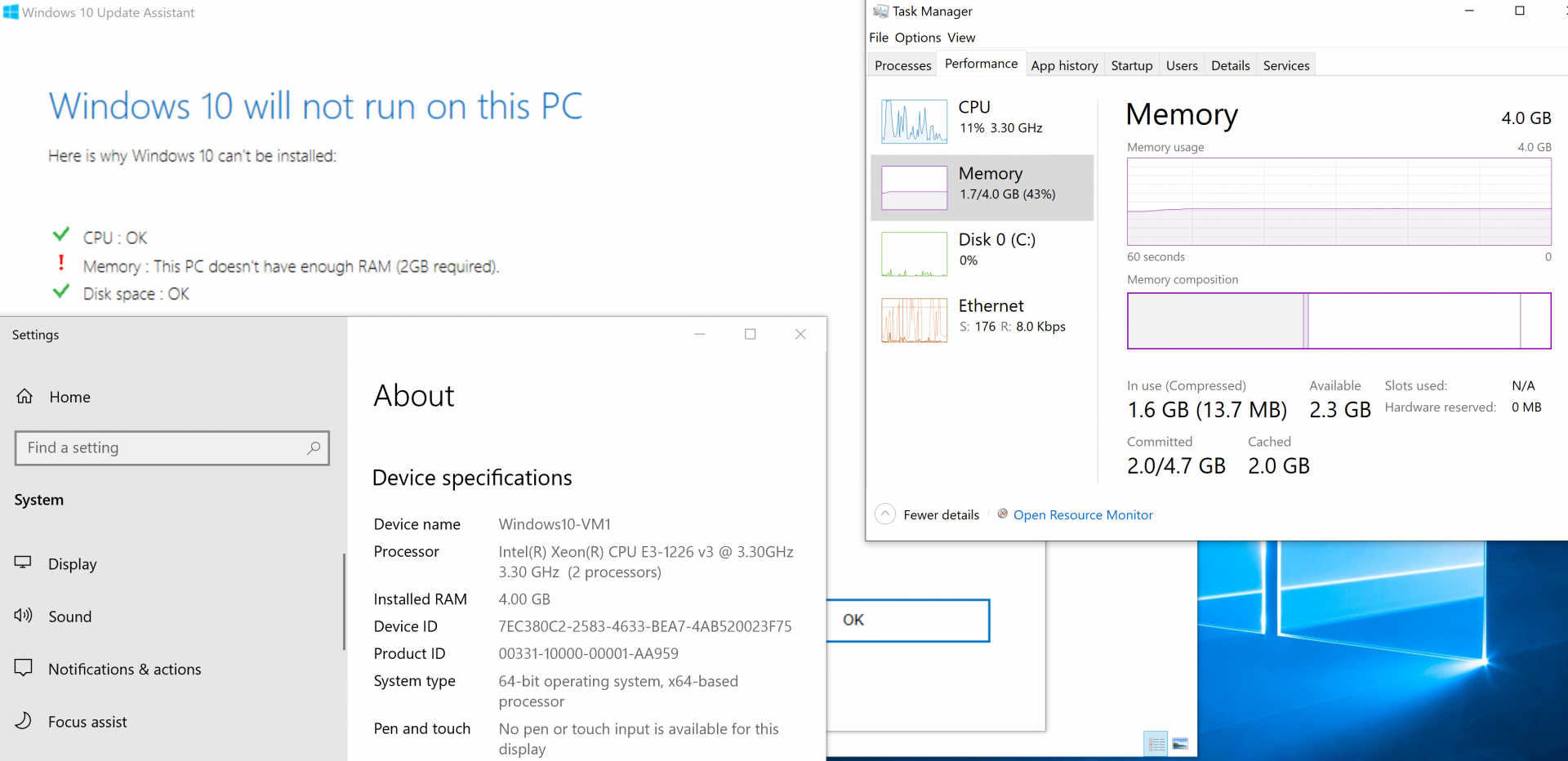Click the OK button in the dialog
This screenshot has width=1568, height=761.
(x=907, y=621)
